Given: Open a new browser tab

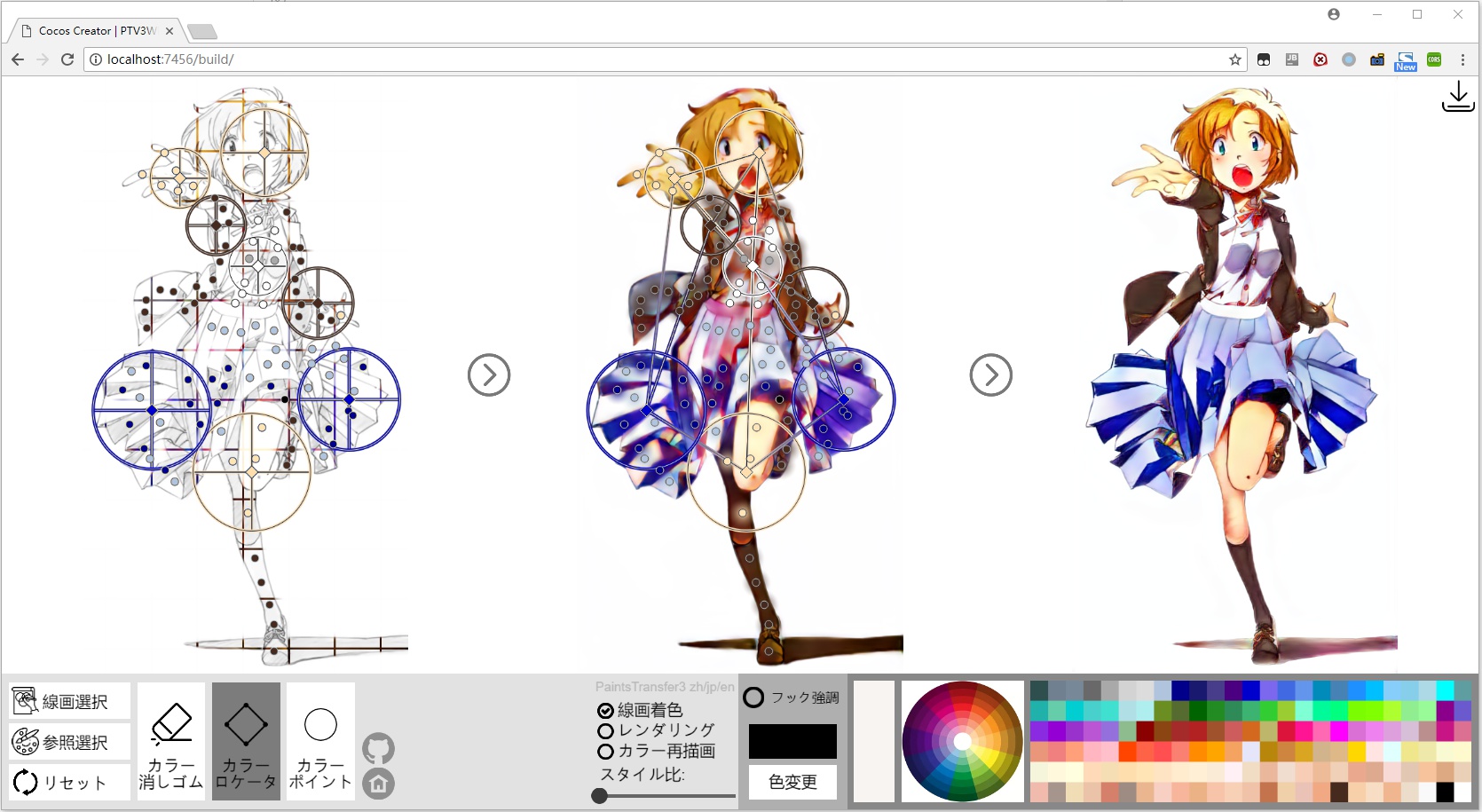Looking at the screenshot, I should coord(202,32).
